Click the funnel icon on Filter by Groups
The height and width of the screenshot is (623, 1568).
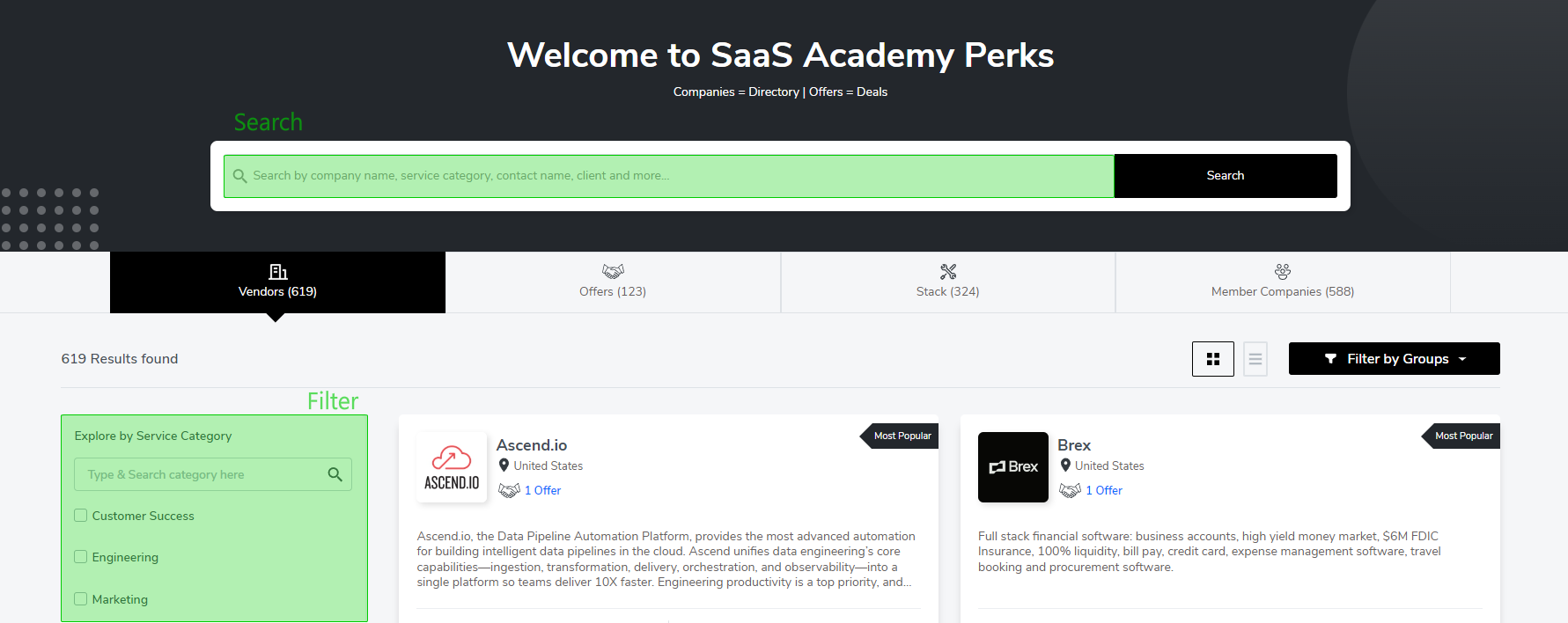[x=1330, y=359]
